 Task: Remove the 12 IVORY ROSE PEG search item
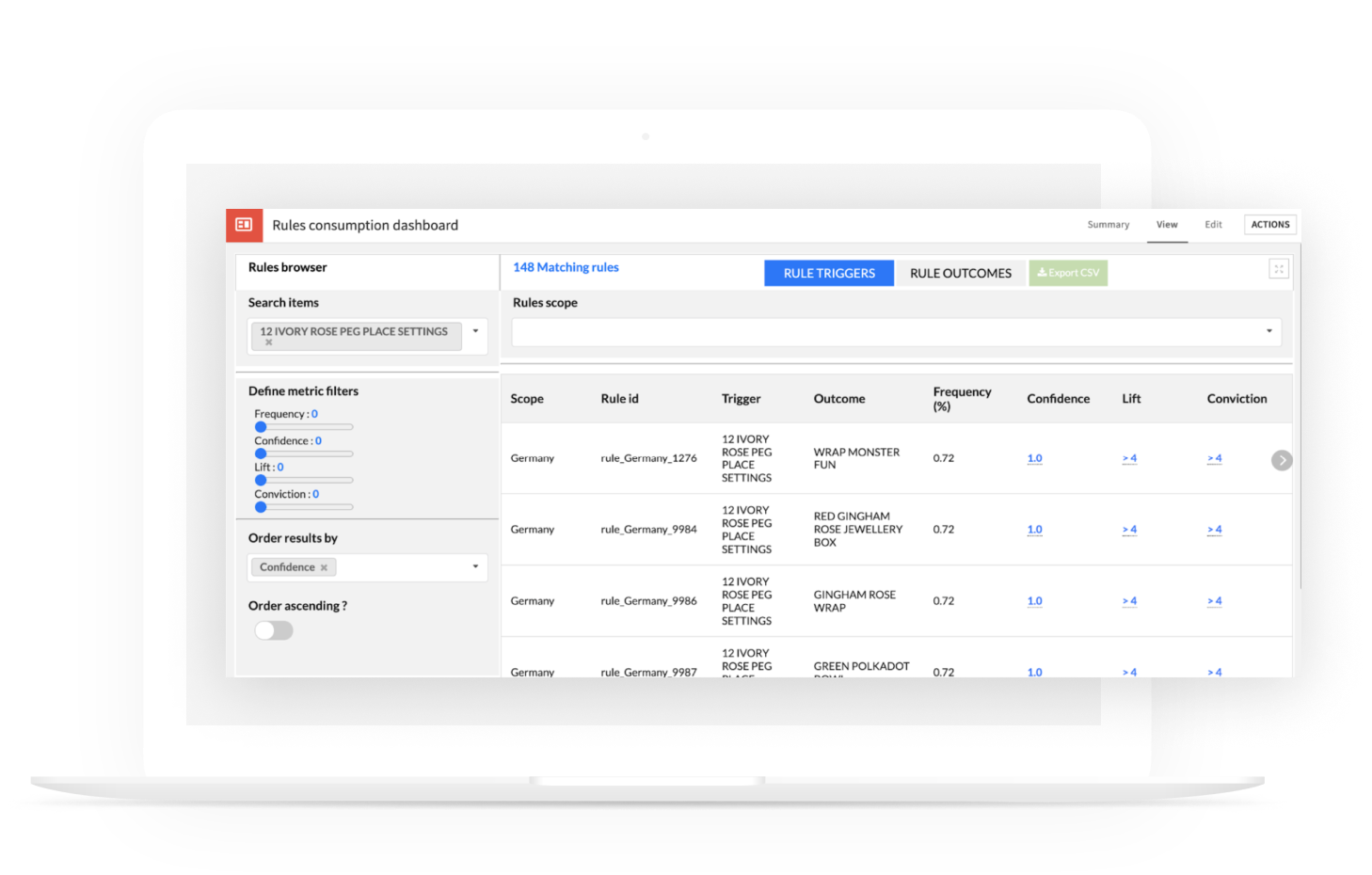click(x=269, y=342)
